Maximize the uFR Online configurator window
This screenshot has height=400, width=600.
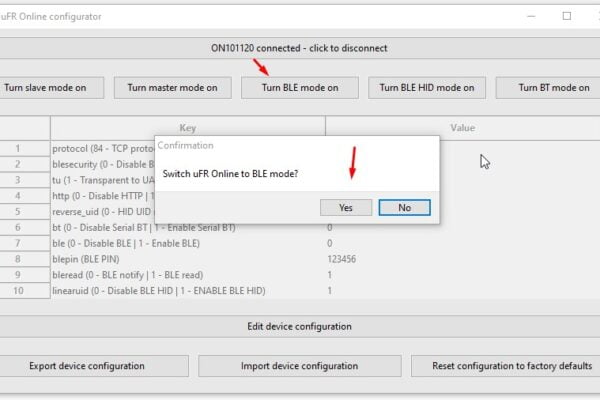[567, 16]
